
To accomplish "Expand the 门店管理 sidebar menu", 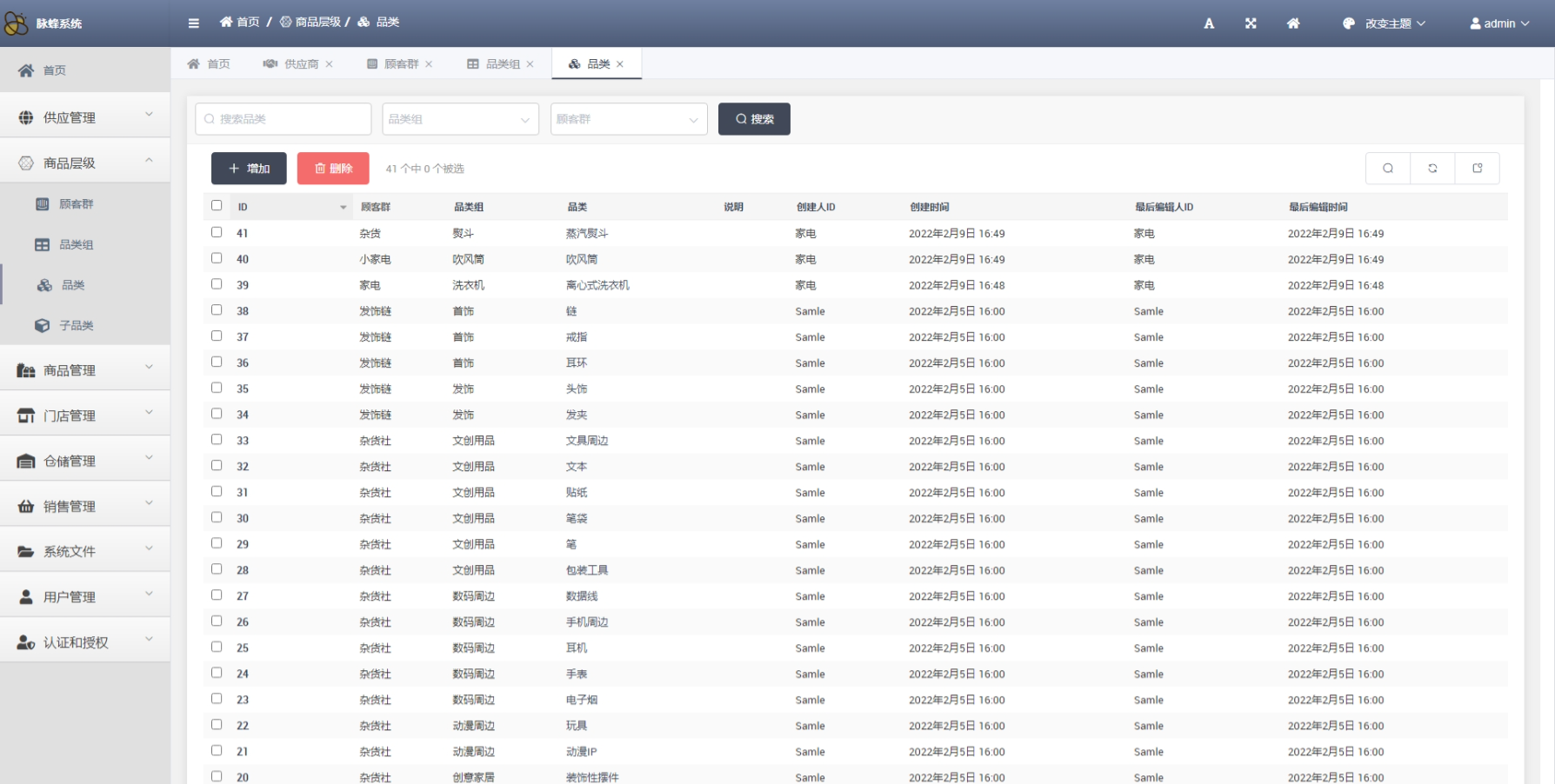I will point(85,415).
